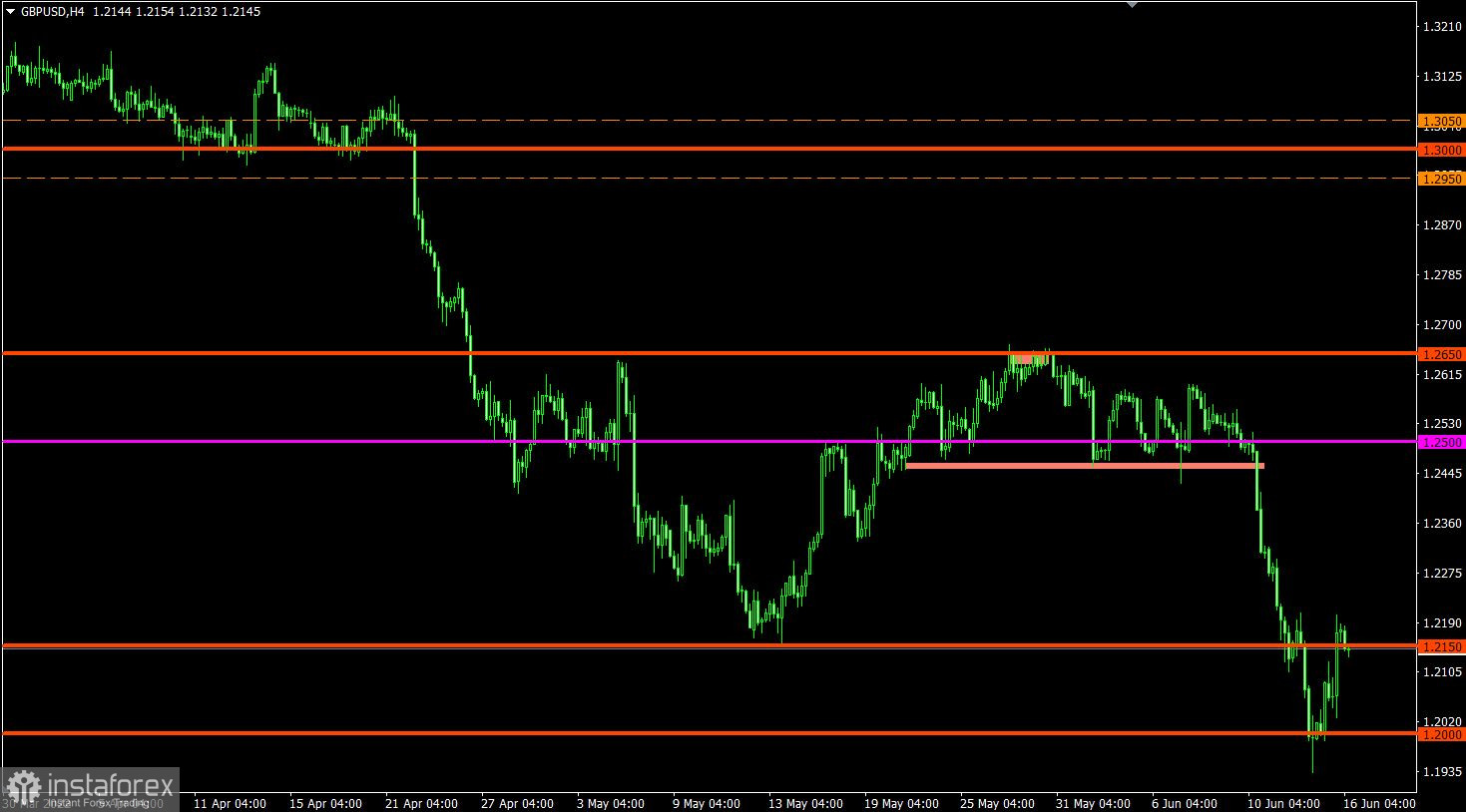Select the magenta horizontal line at 1.2500

pyautogui.click(x=709, y=441)
